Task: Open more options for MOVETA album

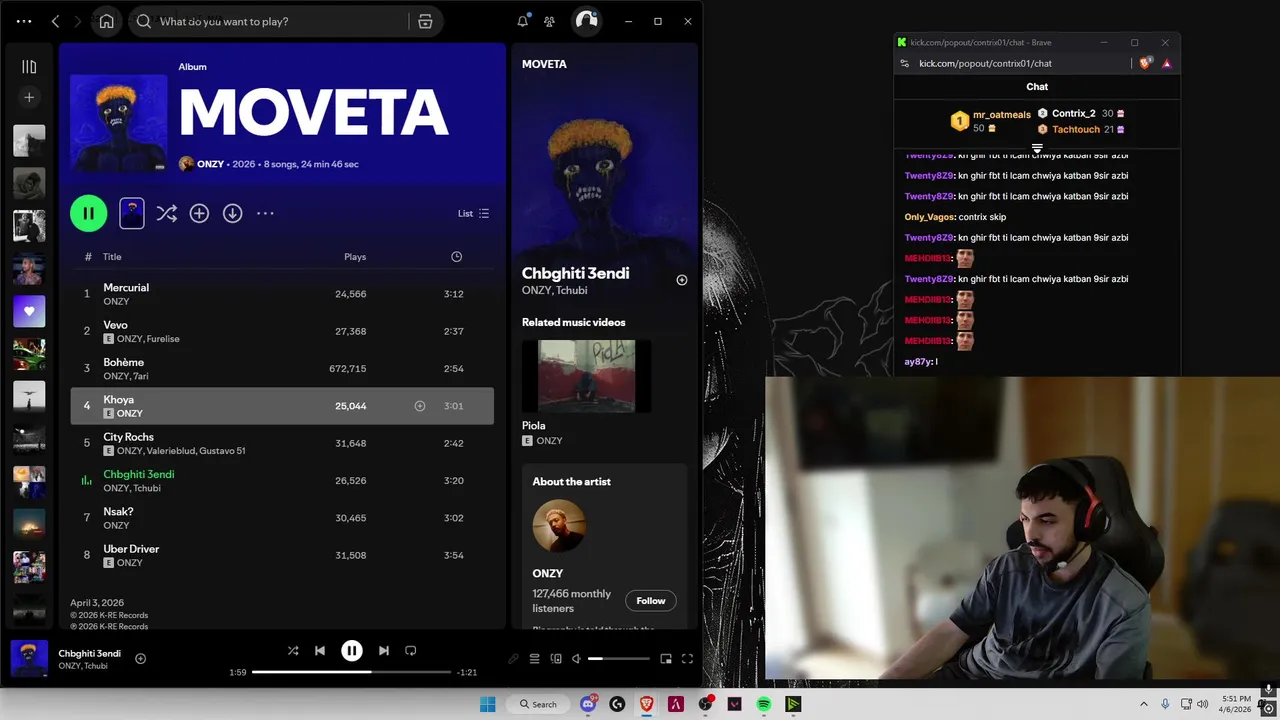Action: [265, 213]
